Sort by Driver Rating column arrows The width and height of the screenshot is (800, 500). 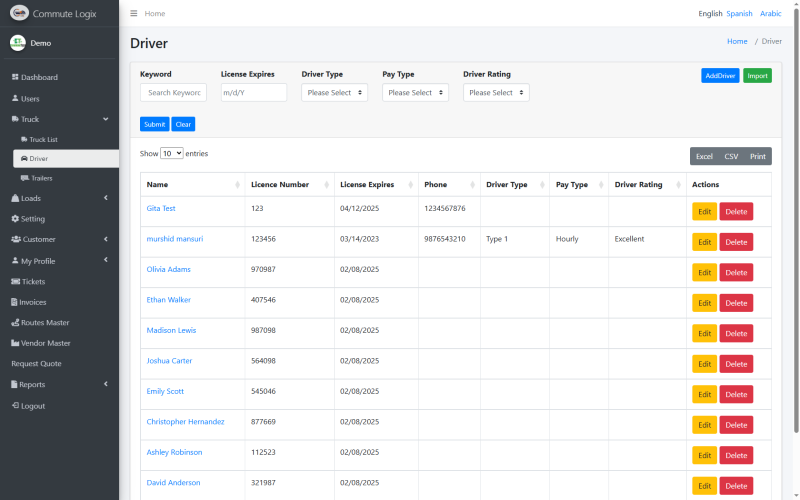coord(678,185)
